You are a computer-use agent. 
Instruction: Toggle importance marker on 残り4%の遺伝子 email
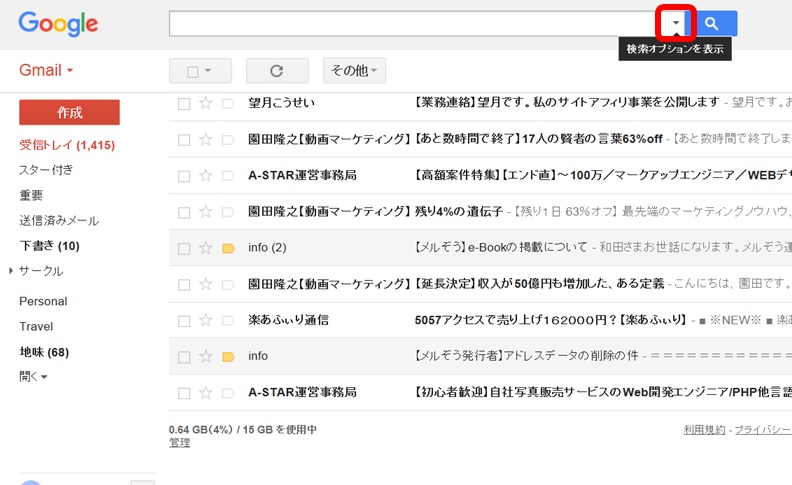pyautogui.click(x=228, y=212)
